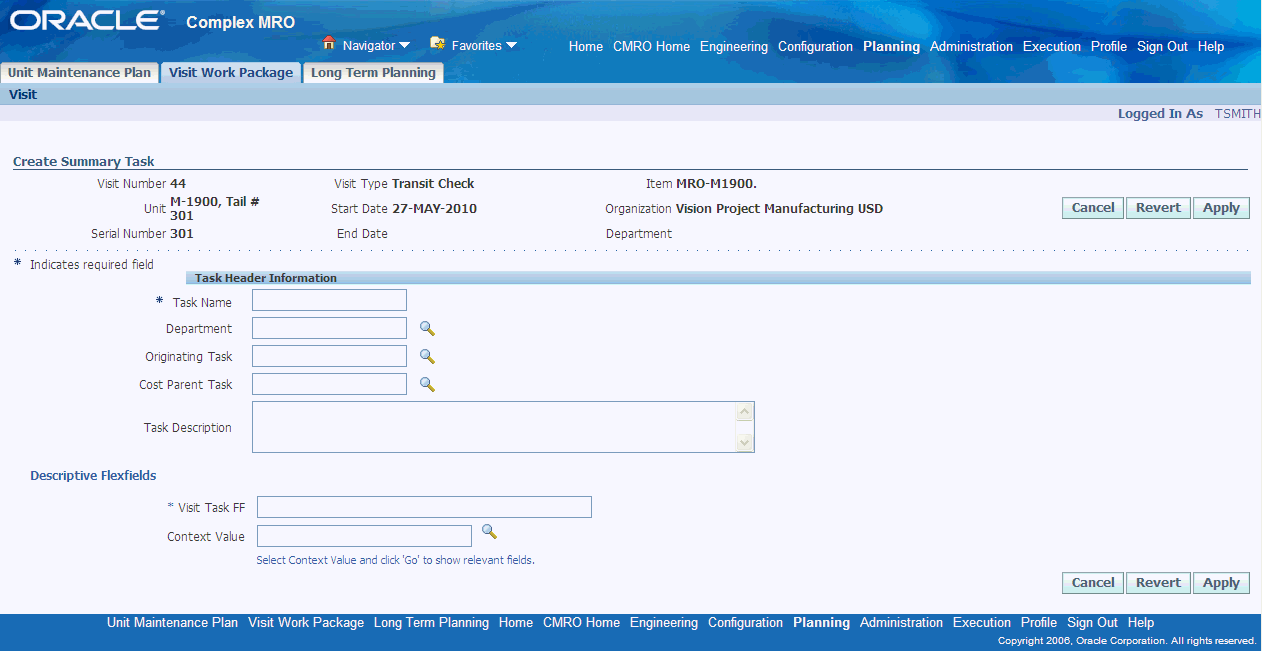Click footer Configuration link
This screenshot has height=651, width=1262.
(745, 622)
